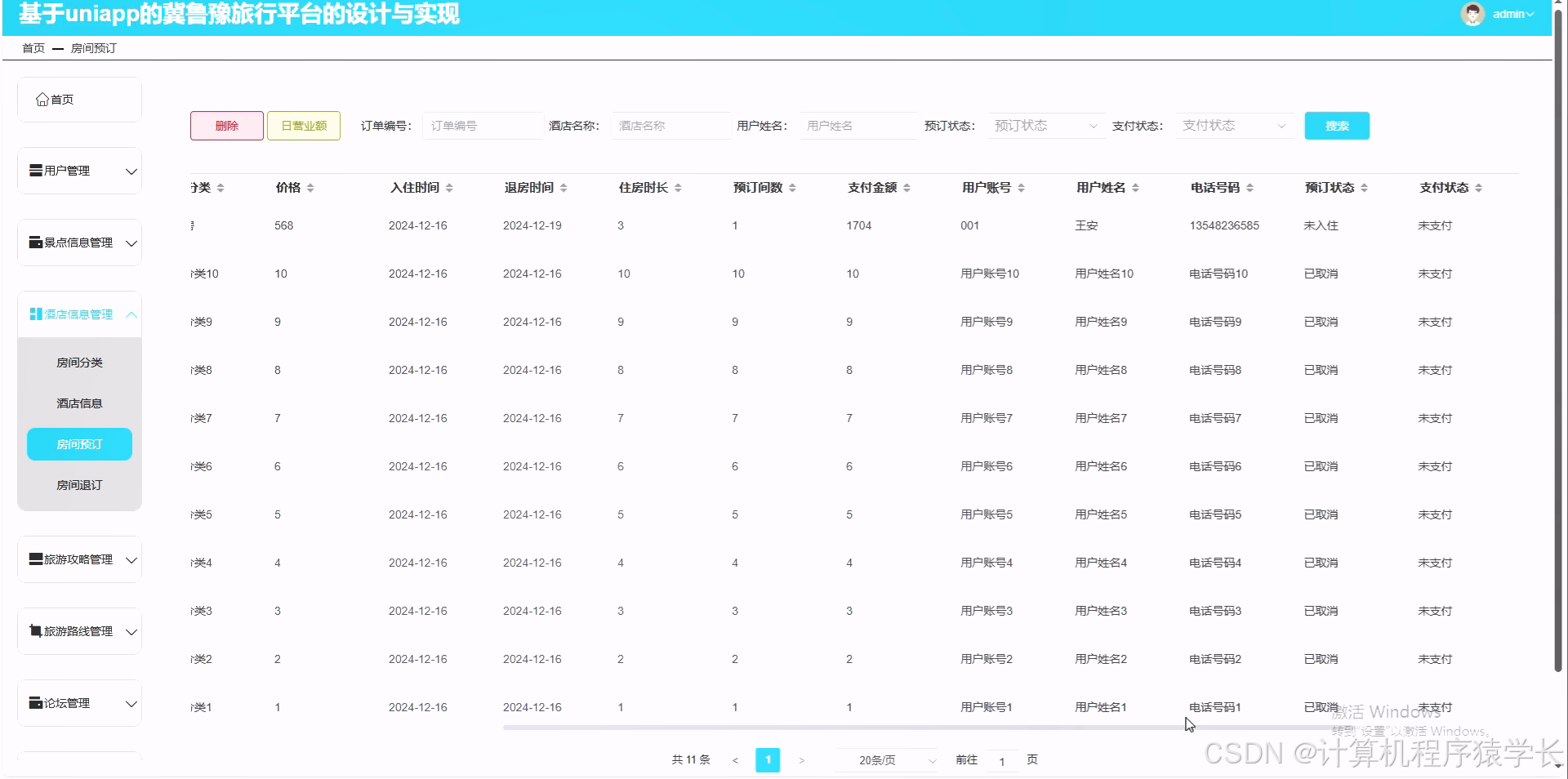Sort table by 用户姓名 column arrows
Screen dimensions: 1568x779
coord(1135,188)
